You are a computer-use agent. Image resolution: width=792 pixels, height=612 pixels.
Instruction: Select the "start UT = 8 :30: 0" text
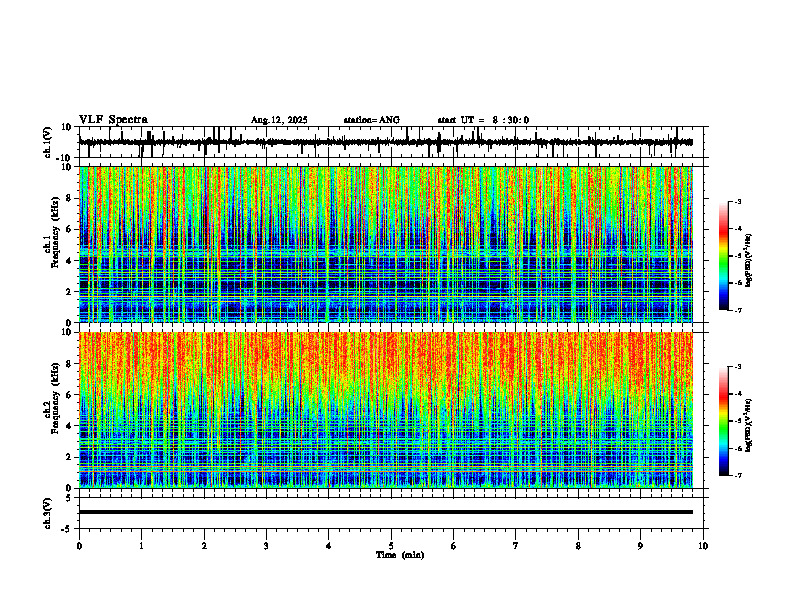coord(483,120)
